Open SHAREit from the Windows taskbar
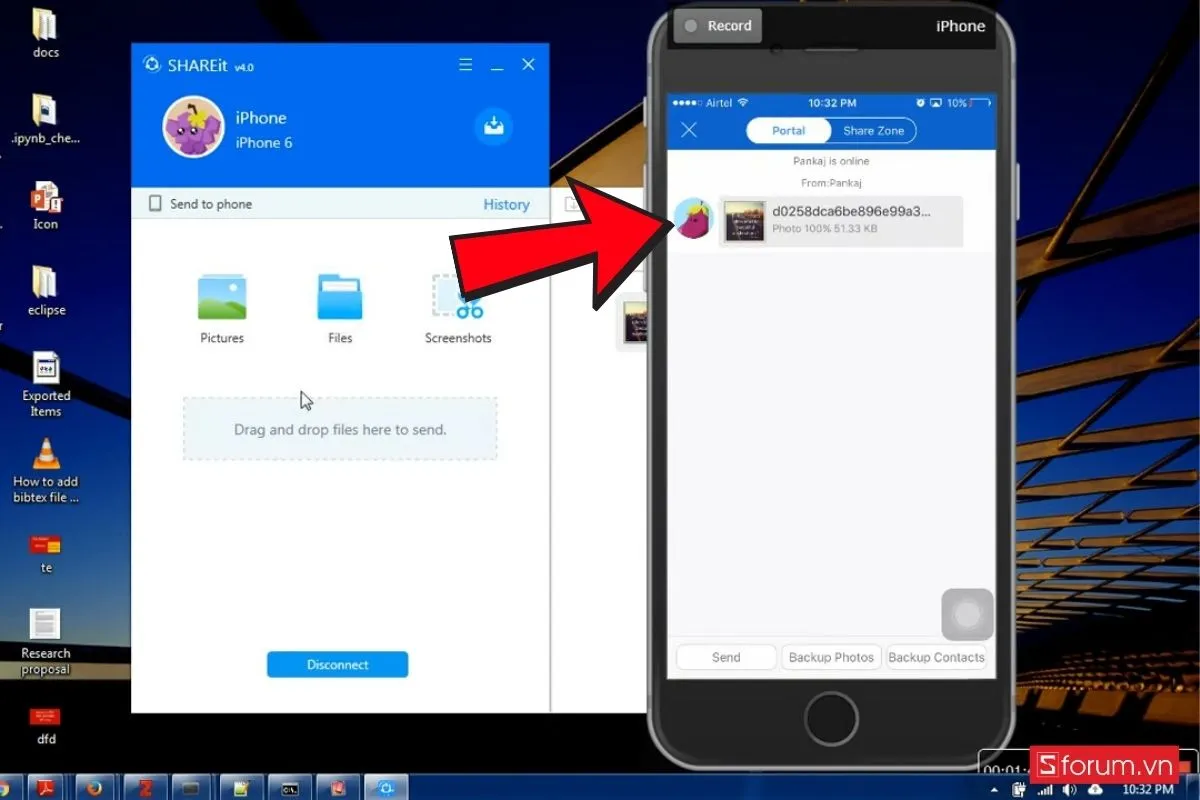1200x800 pixels. [x=386, y=788]
